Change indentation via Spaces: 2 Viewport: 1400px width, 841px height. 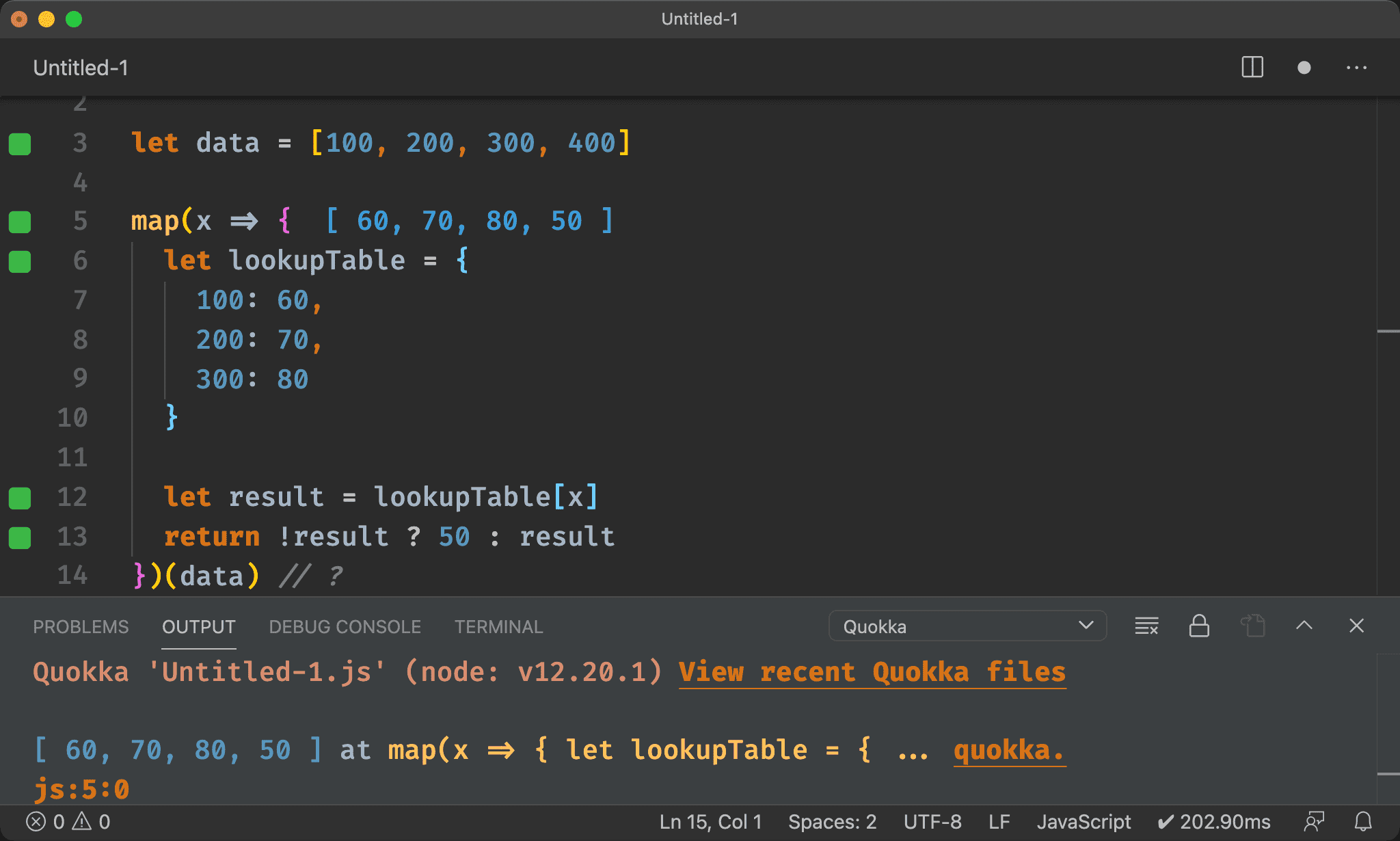(x=832, y=822)
